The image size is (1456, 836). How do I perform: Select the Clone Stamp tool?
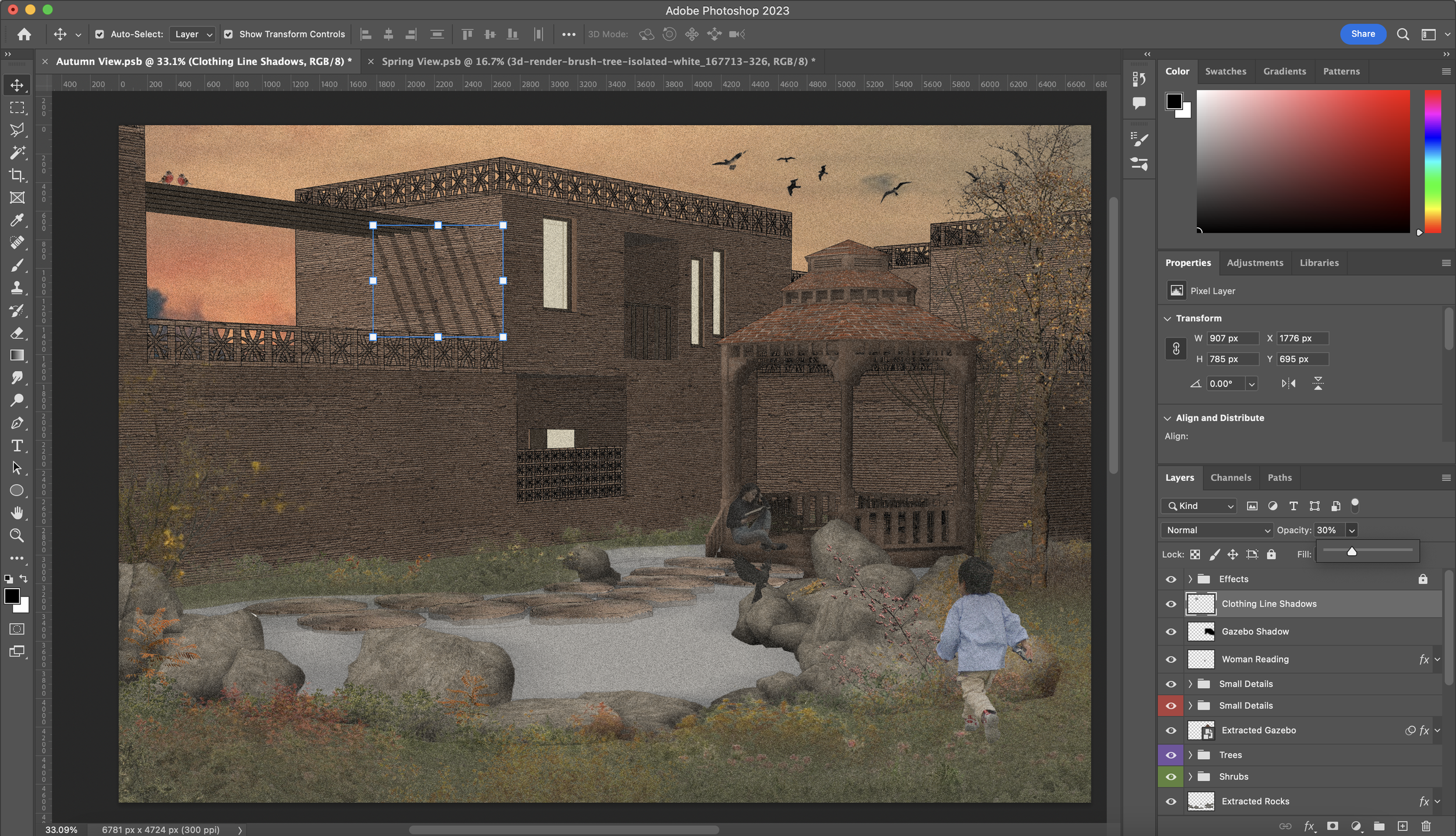[x=17, y=288]
